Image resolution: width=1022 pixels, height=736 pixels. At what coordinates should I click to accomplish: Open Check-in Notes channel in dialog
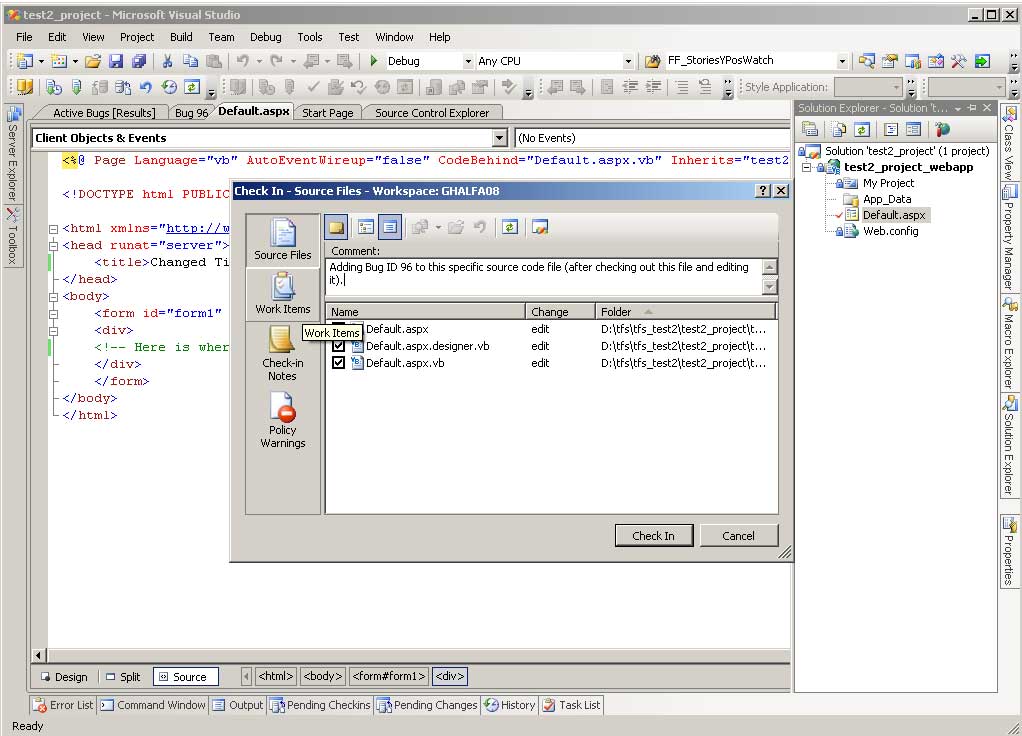pos(282,353)
